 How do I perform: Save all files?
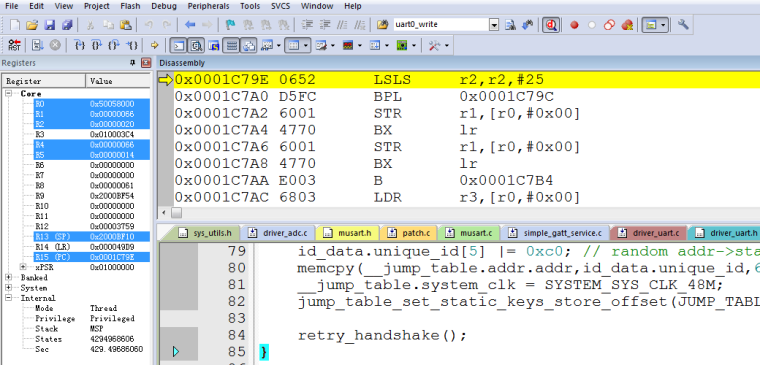tap(67, 25)
